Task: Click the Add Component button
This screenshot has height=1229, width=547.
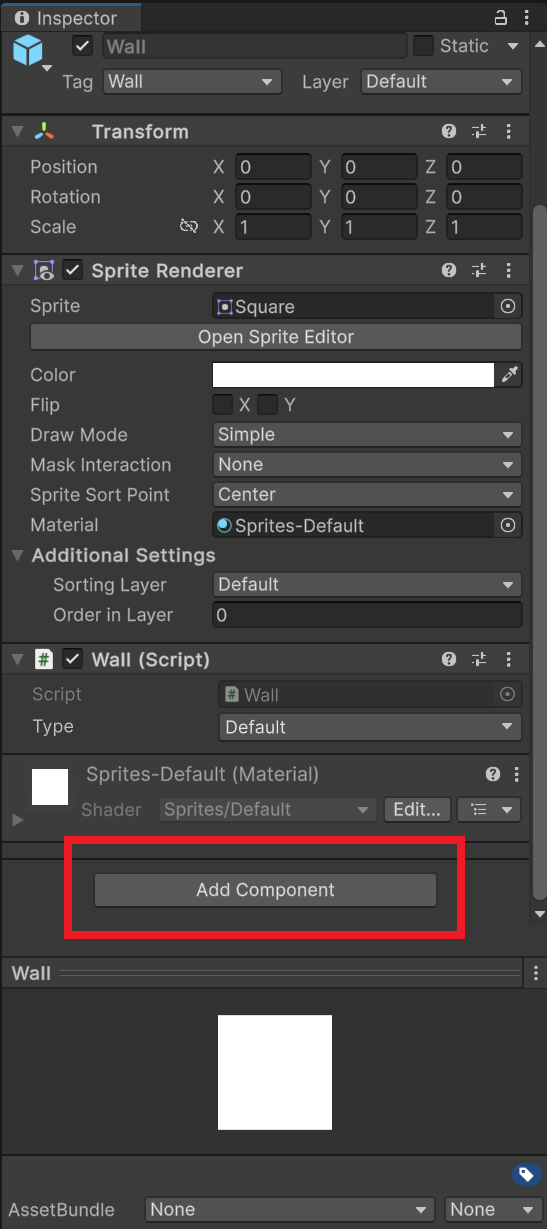Action: tap(266, 890)
